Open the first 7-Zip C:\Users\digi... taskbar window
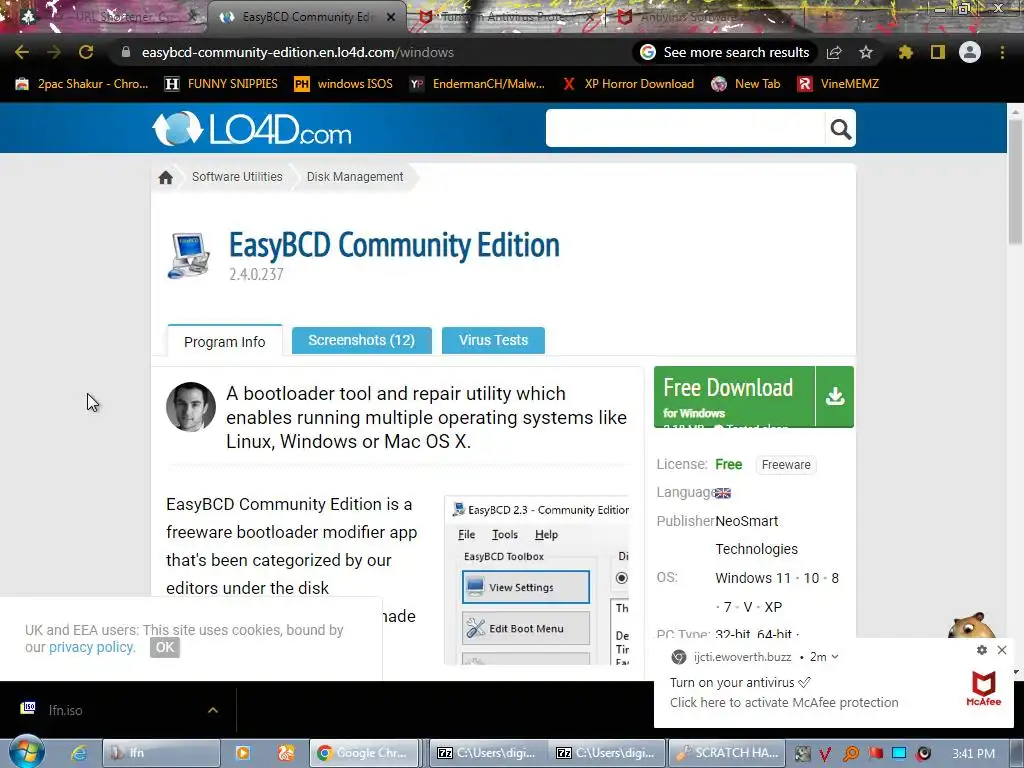Screen dimensions: 1024x768 coord(487,753)
